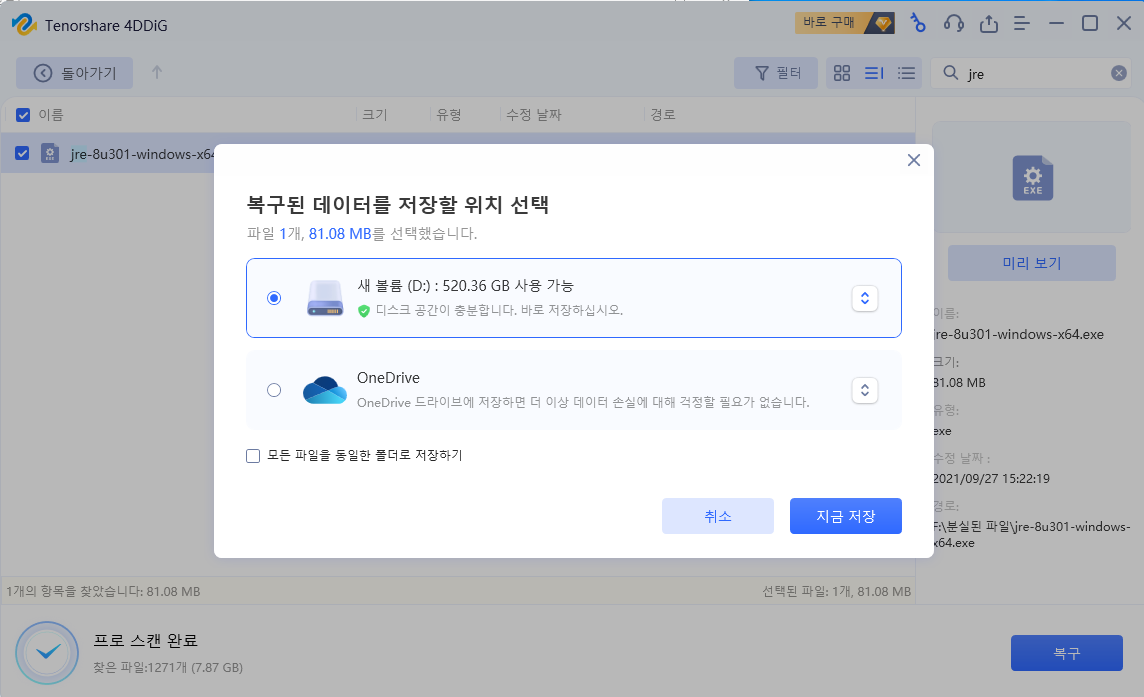Toggle the select-all 이름 checkbox
The height and width of the screenshot is (697, 1144).
pyautogui.click(x=23, y=115)
